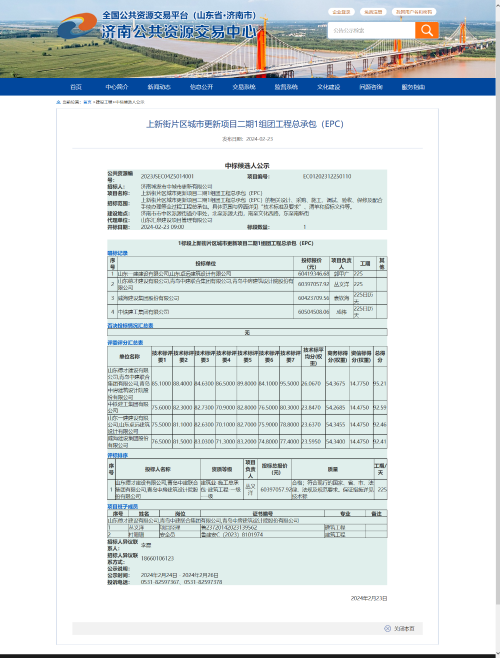Click the project title heading ending in (EPC)
Screen dimensions: 500x658
(x=245, y=124)
